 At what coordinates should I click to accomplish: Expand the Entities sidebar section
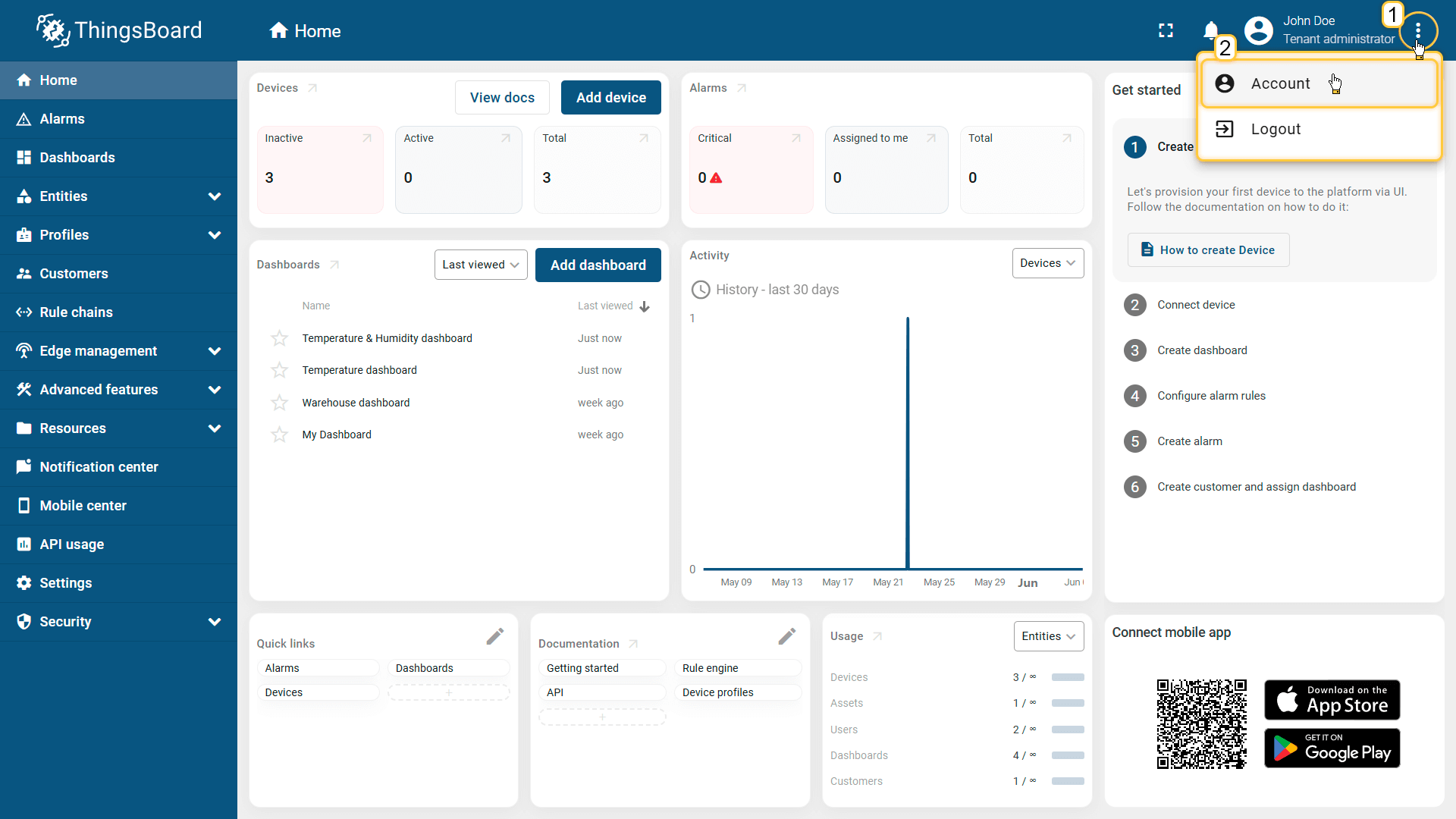coord(215,196)
